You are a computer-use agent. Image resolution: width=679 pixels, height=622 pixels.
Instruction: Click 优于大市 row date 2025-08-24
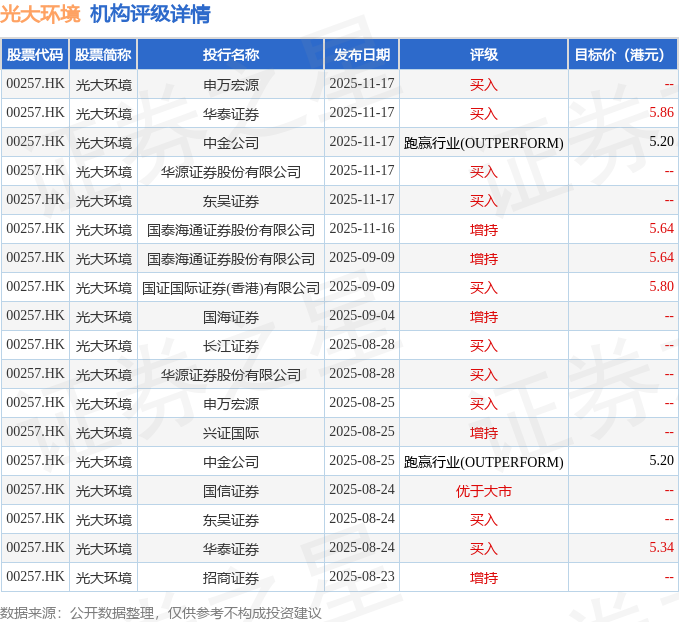362,489
